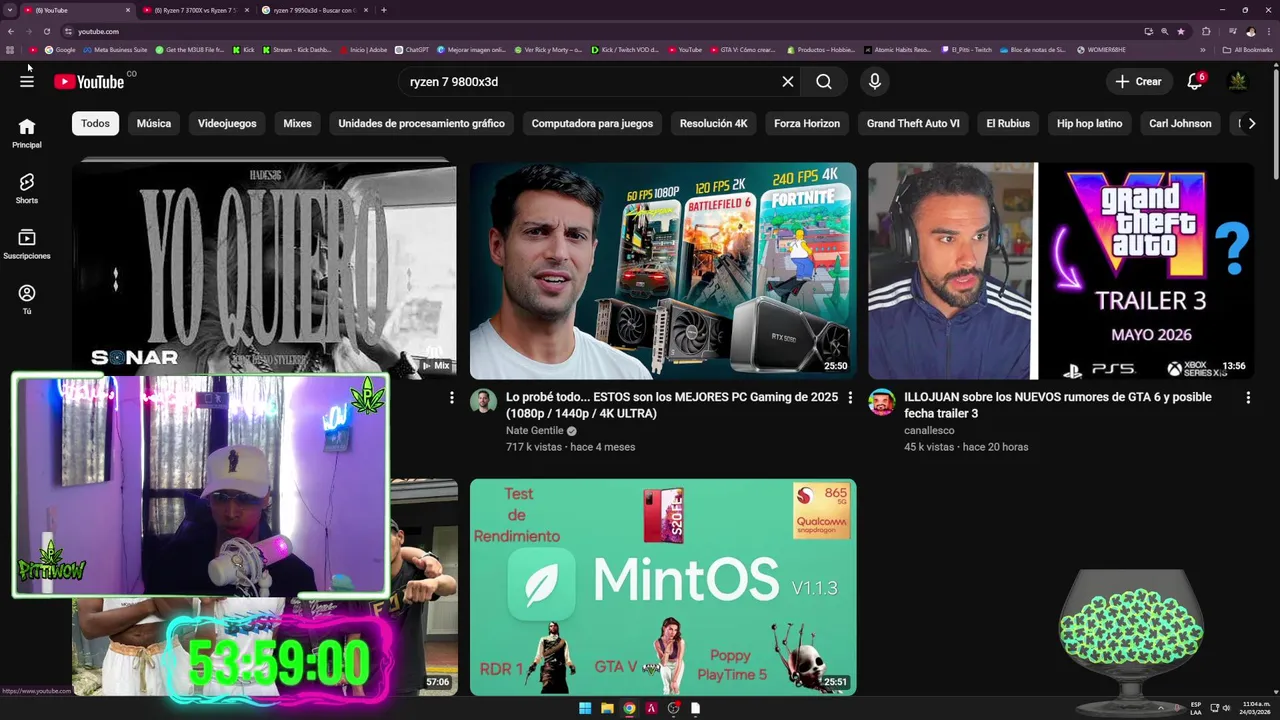The image size is (1280, 720).
Task: Open Windows Start menu
Action: click(585, 708)
